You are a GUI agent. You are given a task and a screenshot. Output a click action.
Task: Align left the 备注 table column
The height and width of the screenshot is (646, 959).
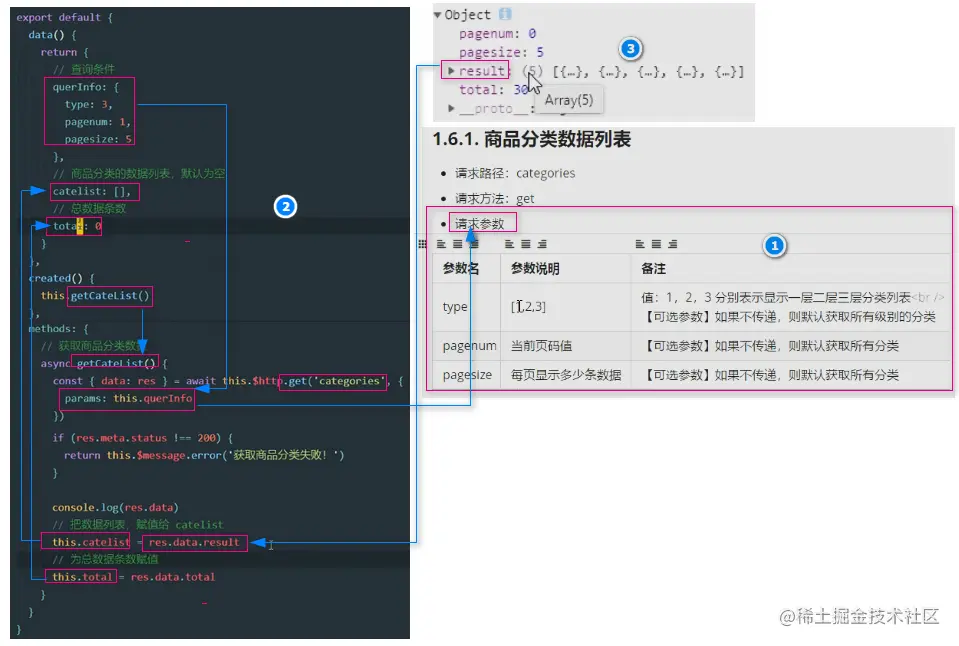coord(640,244)
